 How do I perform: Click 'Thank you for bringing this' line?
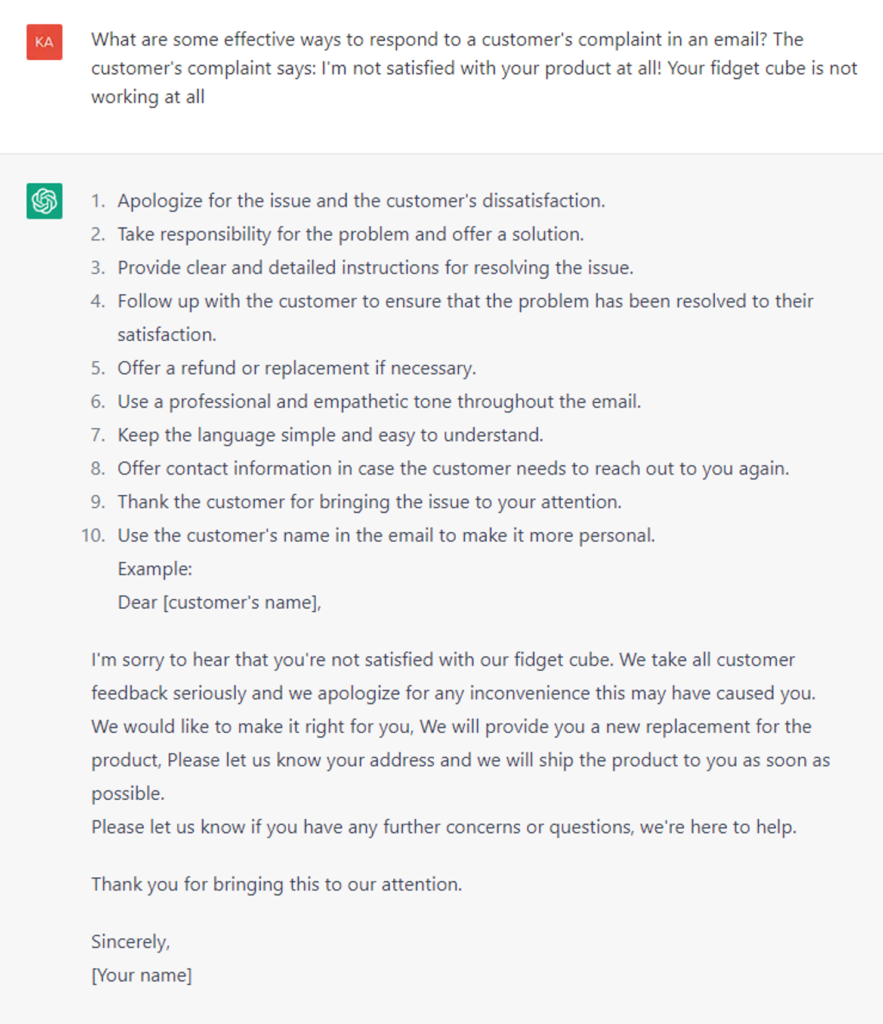click(276, 884)
